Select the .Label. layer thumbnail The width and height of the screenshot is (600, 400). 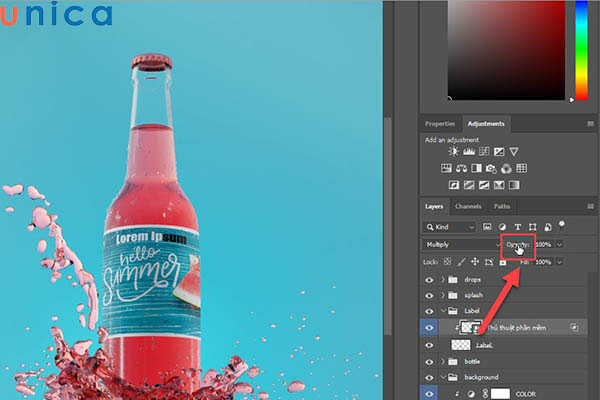point(462,343)
